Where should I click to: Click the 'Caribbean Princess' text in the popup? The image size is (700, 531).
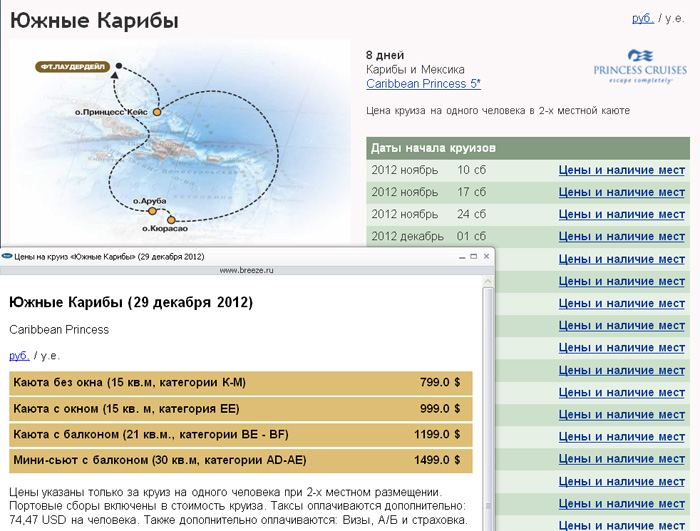(59, 330)
